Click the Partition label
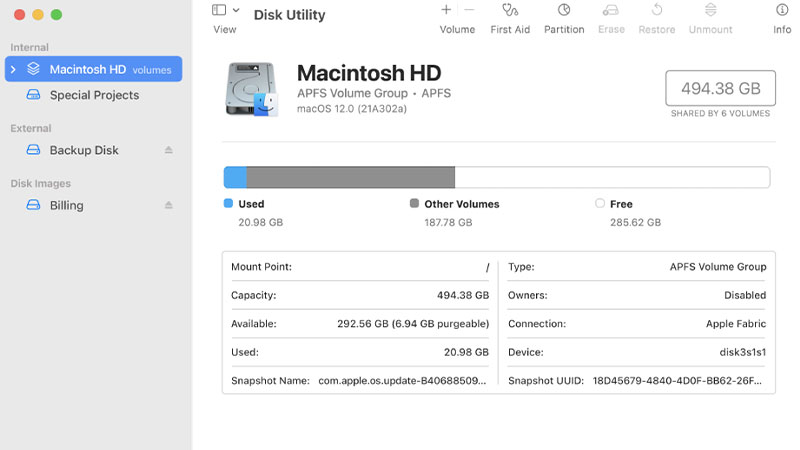The image size is (800, 450). click(x=564, y=30)
